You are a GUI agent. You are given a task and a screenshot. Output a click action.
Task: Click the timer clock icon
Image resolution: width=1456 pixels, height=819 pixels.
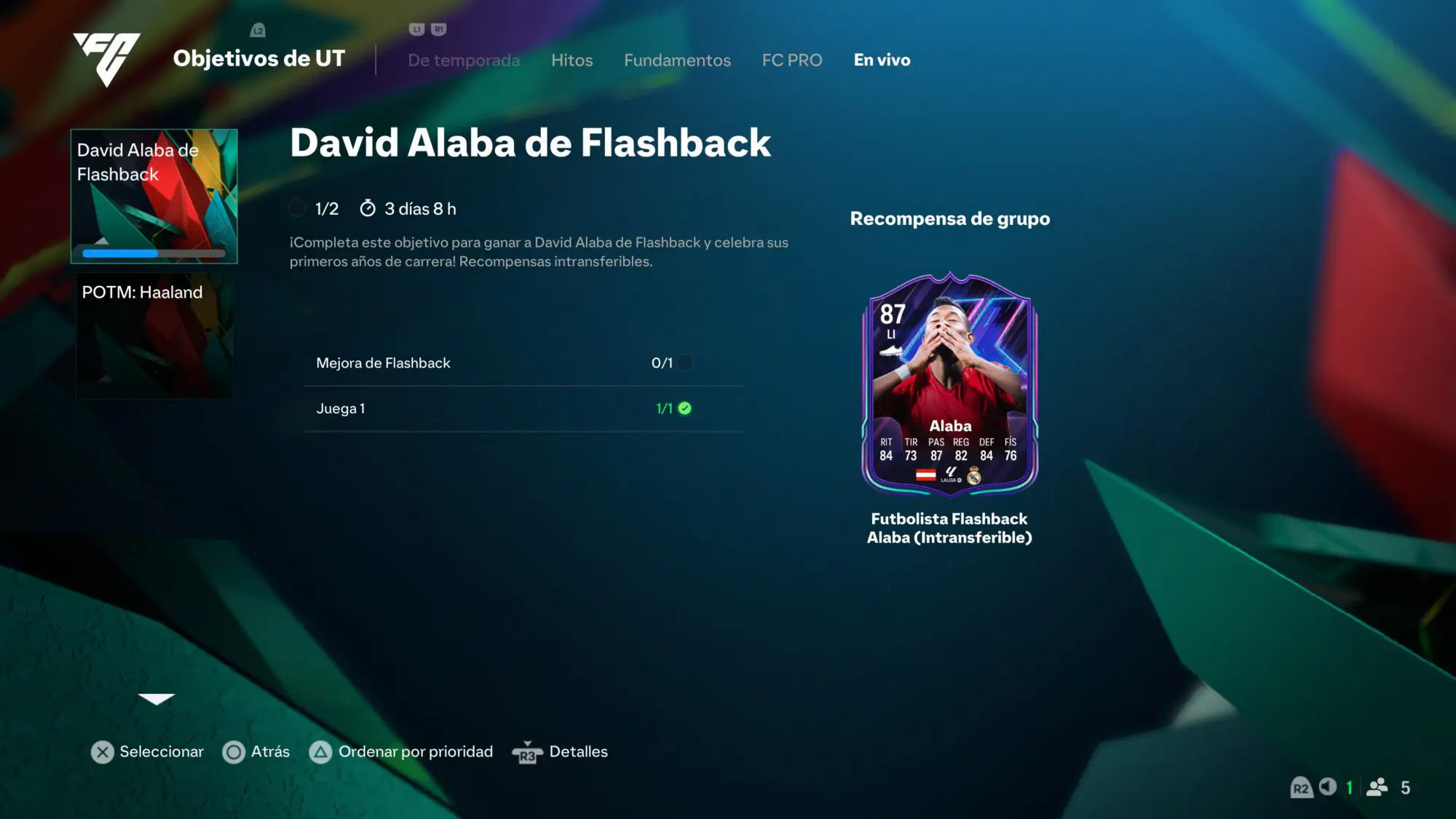pyautogui.click(x=368, y=208)
